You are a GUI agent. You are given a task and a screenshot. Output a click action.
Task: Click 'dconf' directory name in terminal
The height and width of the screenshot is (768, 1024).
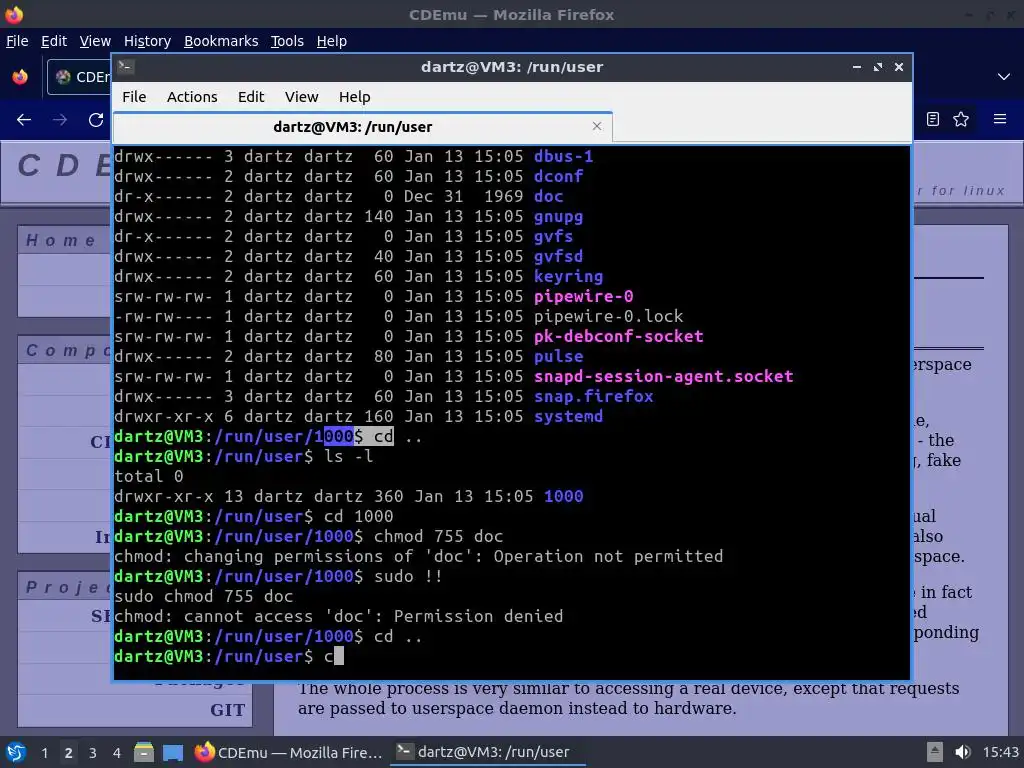coord(558,176)
